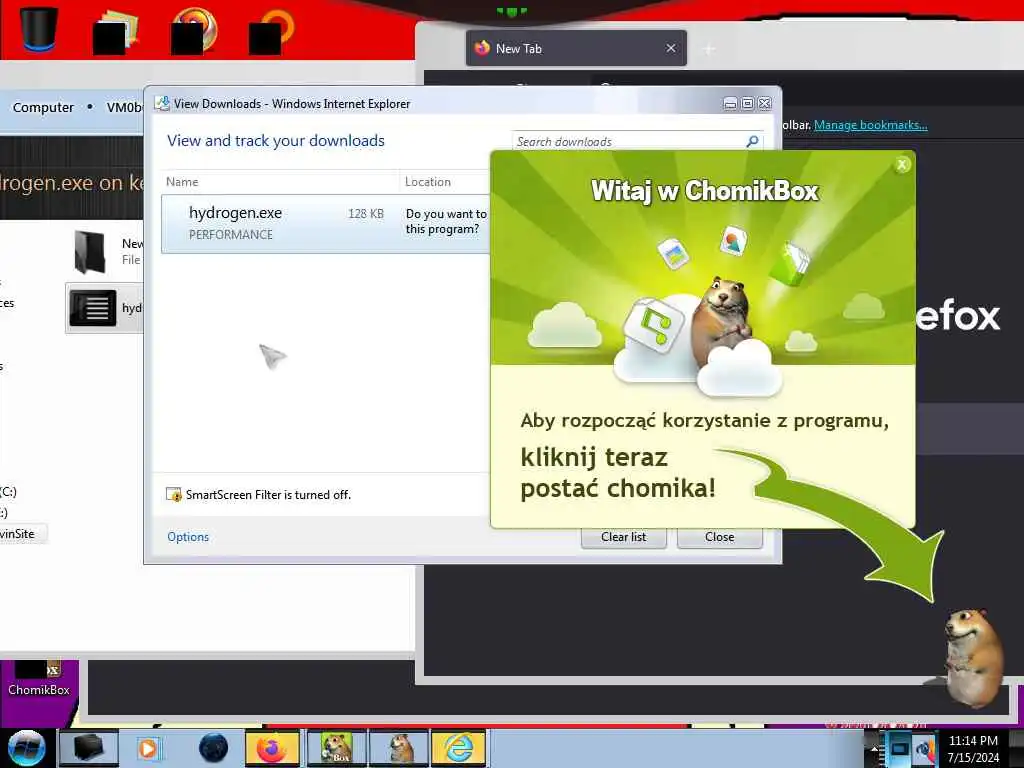Open the Options link in View Downloads
This screenshot has height=768, width=1024.
click(188, 537)
